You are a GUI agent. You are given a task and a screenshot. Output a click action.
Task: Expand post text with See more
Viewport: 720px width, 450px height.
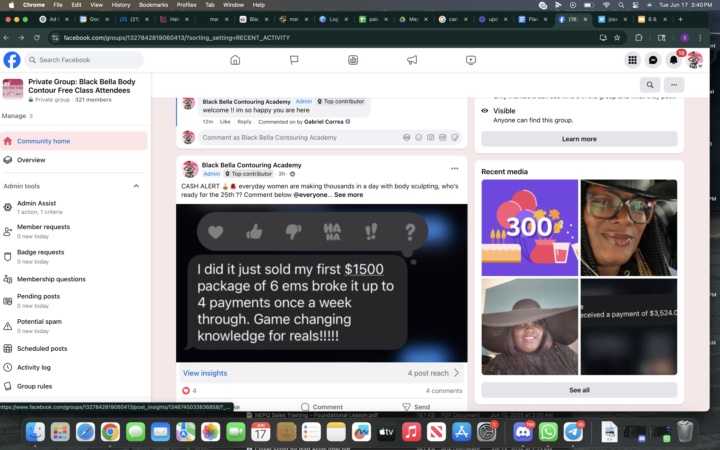coord(349,195)
